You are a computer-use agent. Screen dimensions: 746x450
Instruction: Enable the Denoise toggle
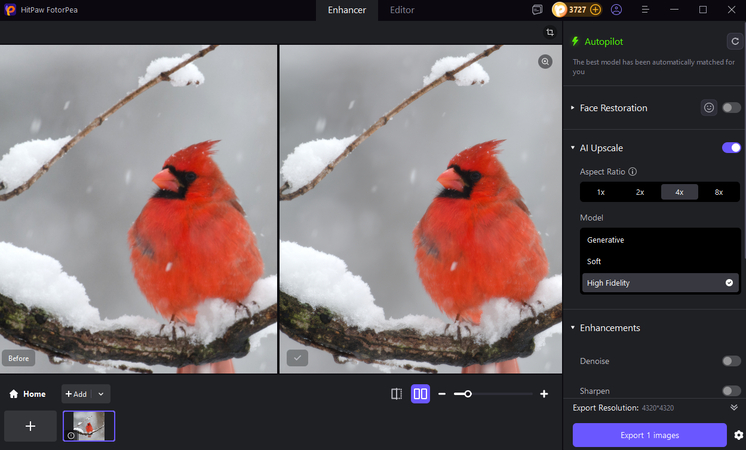[x=731, y=361]
